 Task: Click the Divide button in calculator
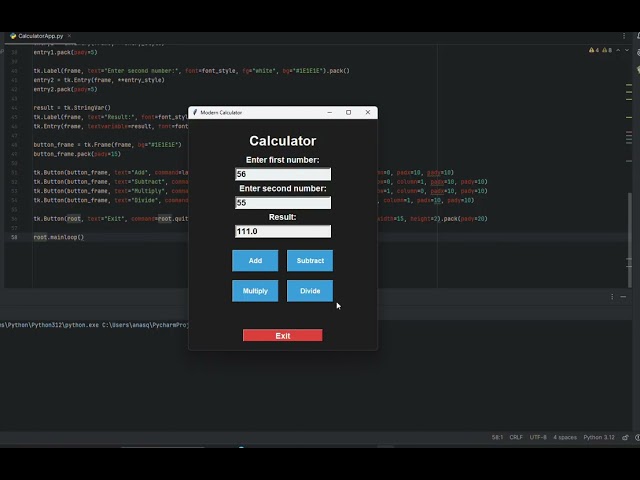[x=310, y=291]
